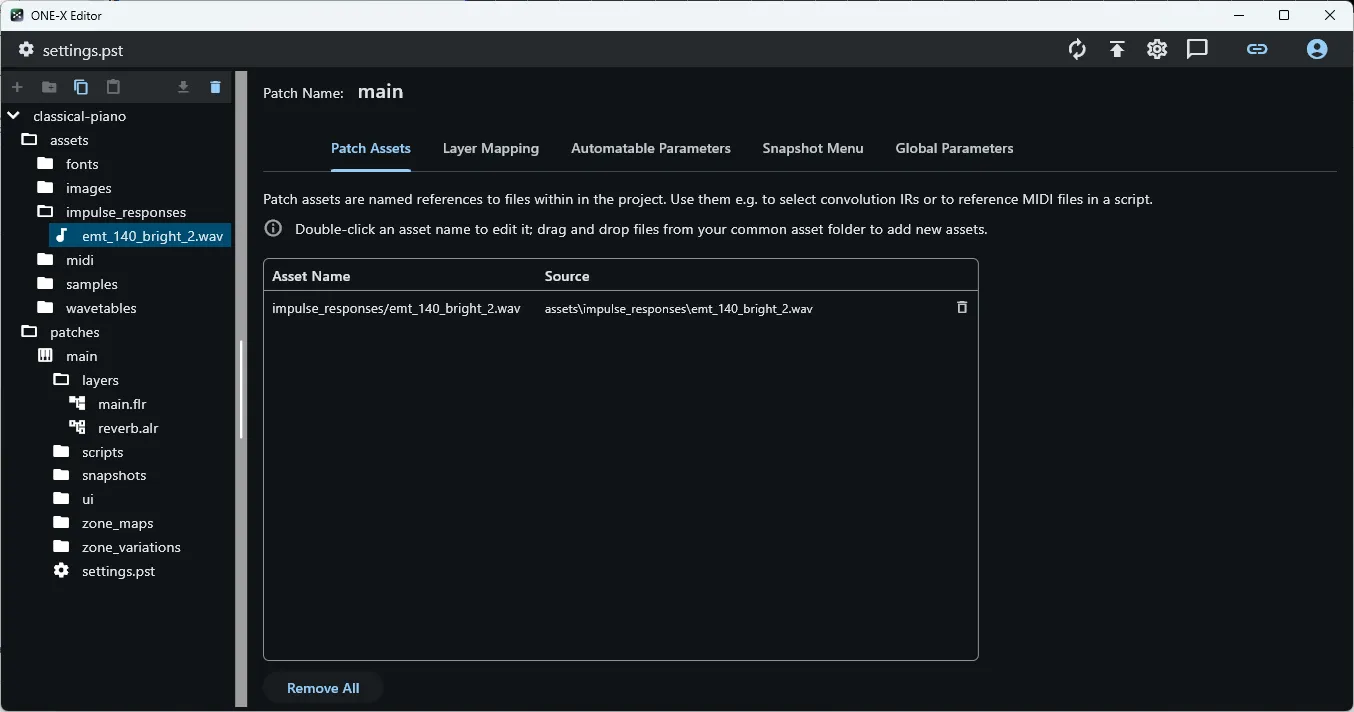Image resolution: width=1354 pixels, height=712 pixels.
Task: Minimize the ONE-X Editor window
Action: [x=1239, y=15]
